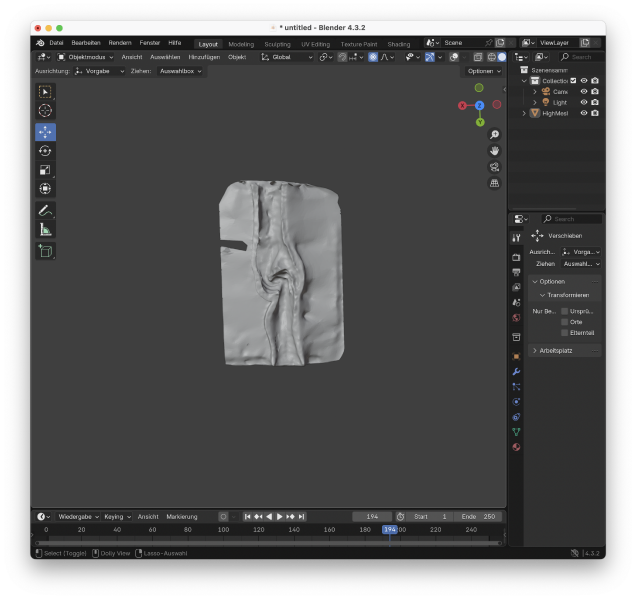
Task: Open the Tool properties tab
Action: 516,238
